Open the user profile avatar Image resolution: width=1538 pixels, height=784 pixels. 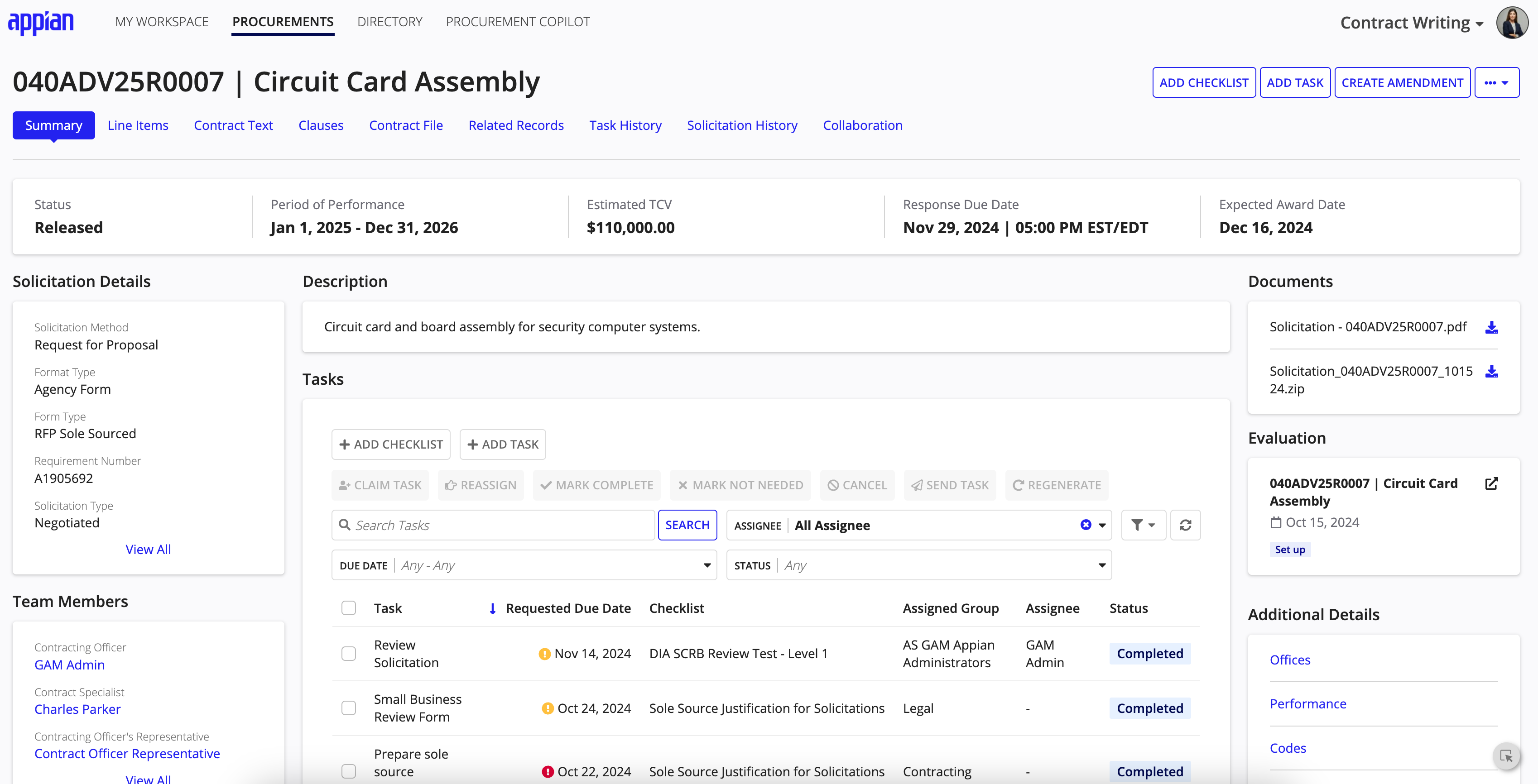(1511, 23)
